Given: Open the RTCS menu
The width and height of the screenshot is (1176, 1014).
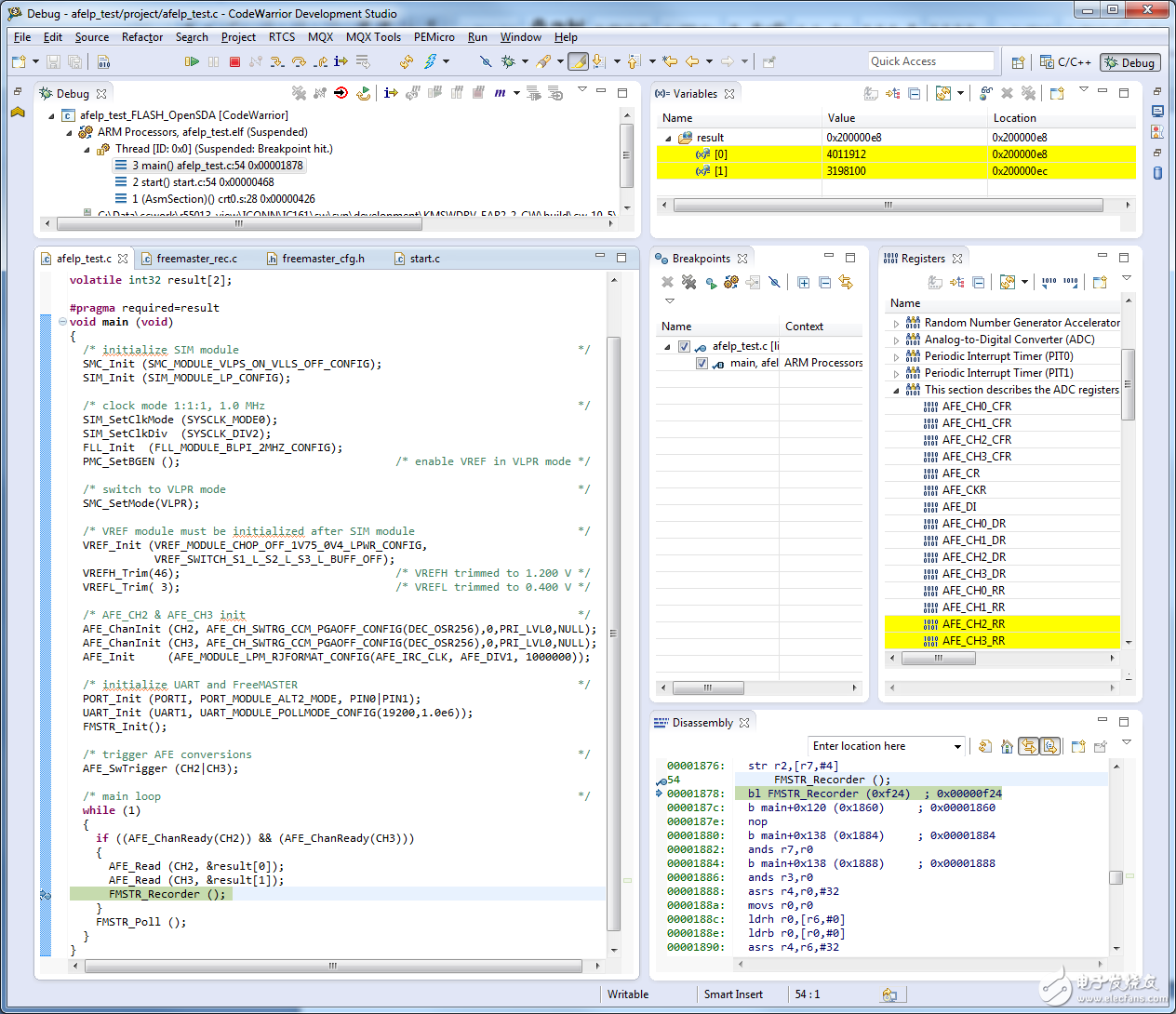Looking at the screenshot, I should [281, 37].
